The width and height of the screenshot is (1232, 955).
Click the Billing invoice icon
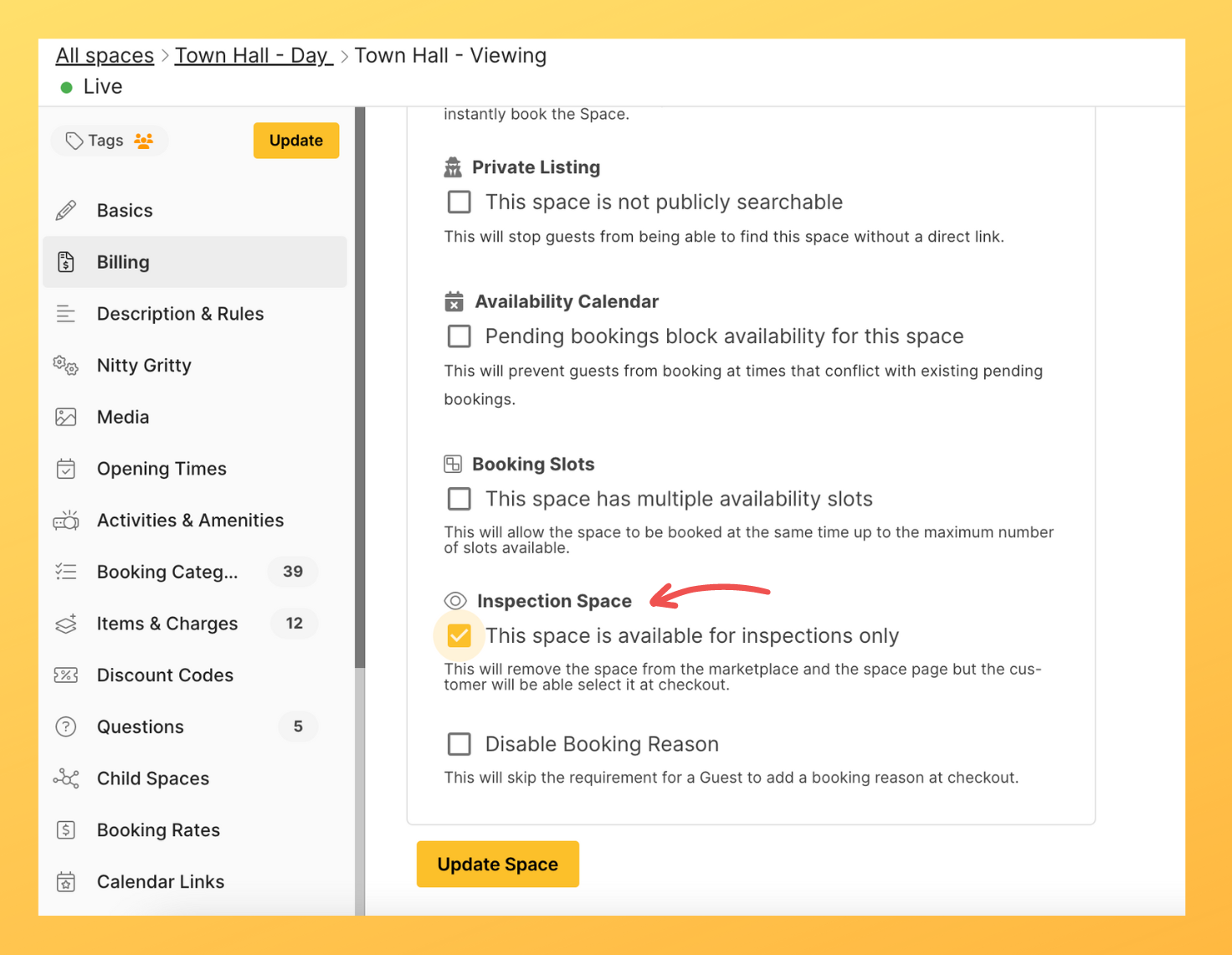(66, 262)
